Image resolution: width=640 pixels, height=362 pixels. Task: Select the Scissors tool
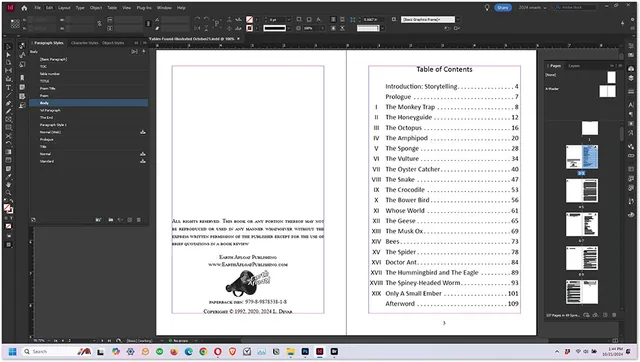(8, 136)
